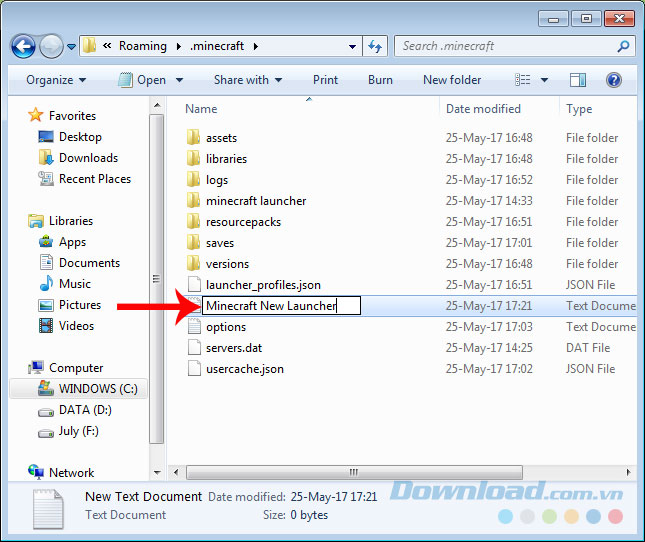Click the 25-May-17 17:03 date of options
This screenshot has height=542, width=645.
coord(489,326)
